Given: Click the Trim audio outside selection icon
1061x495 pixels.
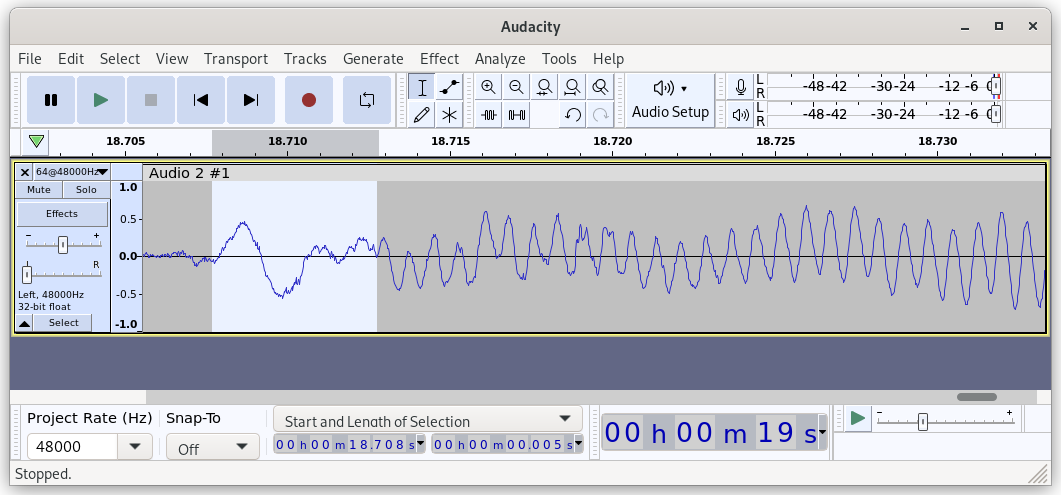Looking at the screenshot, I should coord(488,115).
